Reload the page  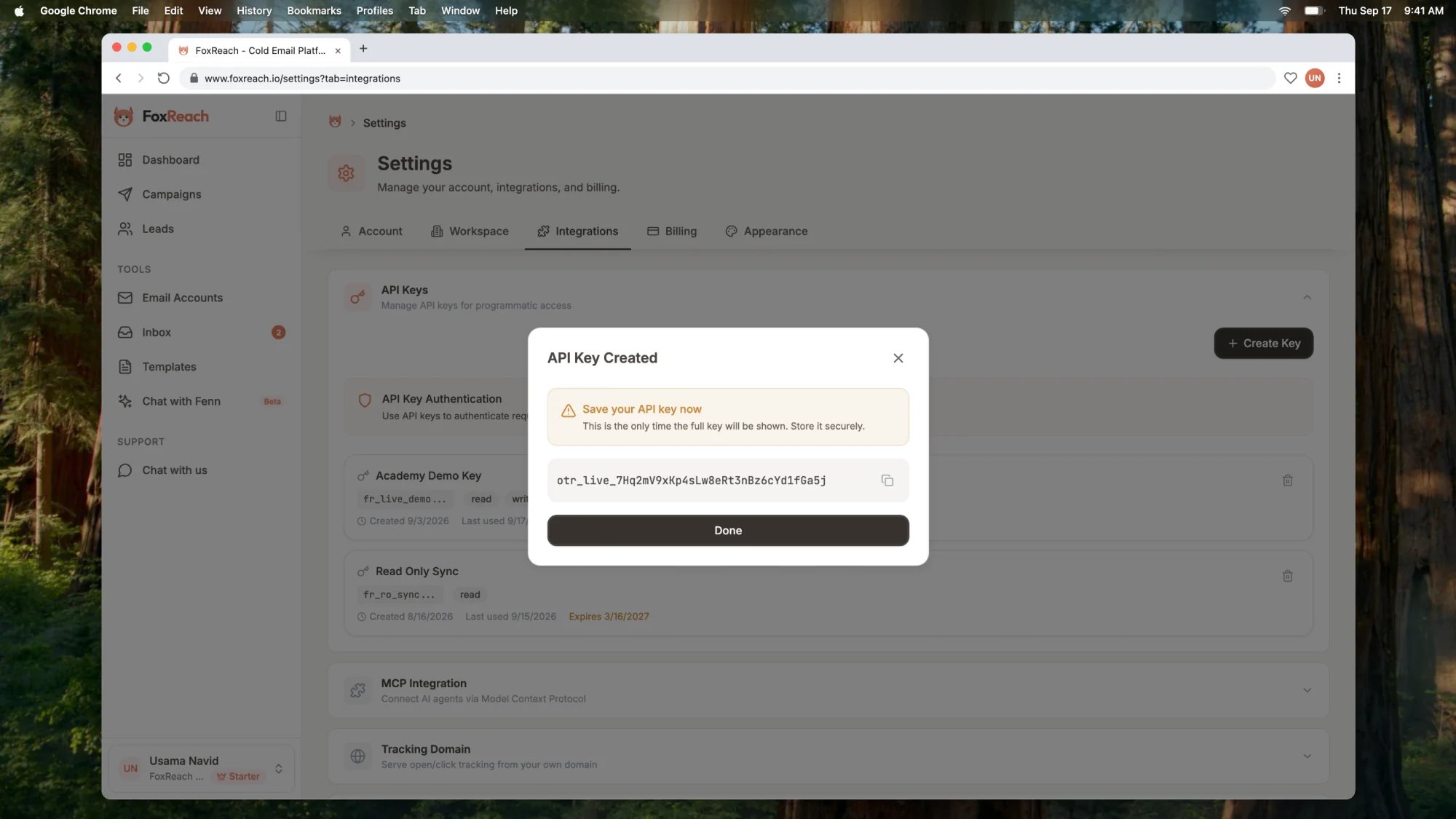click(x=164, y=78)
